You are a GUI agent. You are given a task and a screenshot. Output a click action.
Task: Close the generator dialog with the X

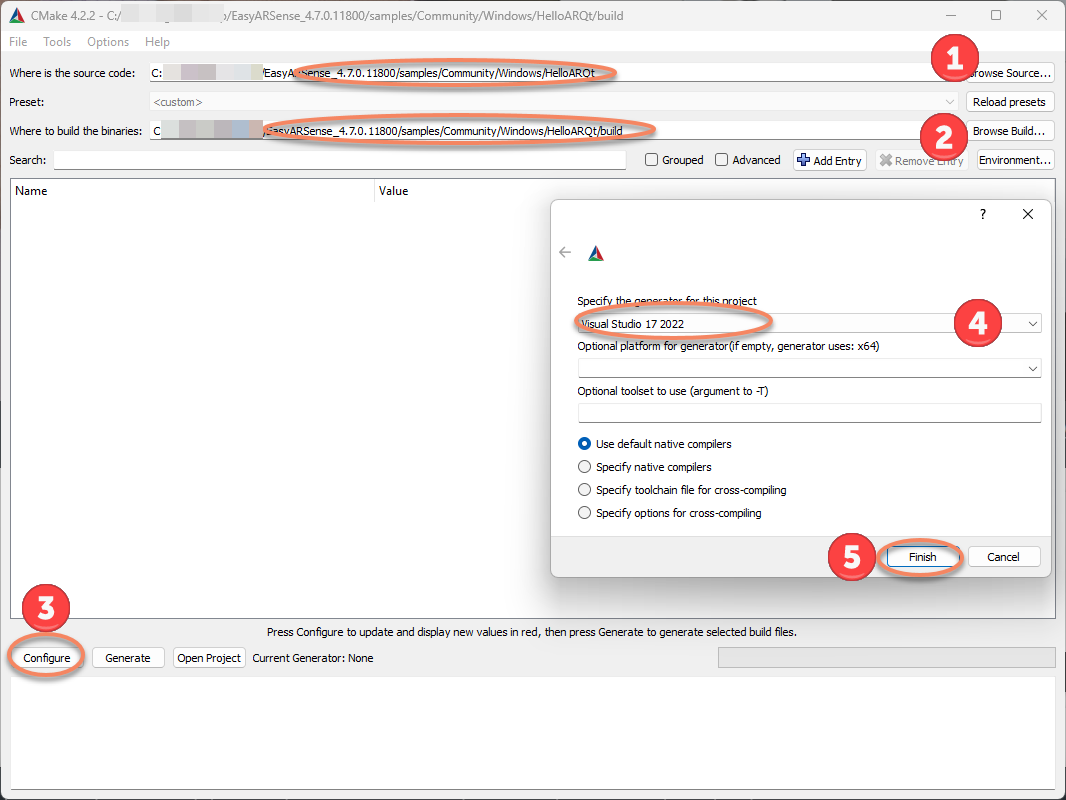1028,215
